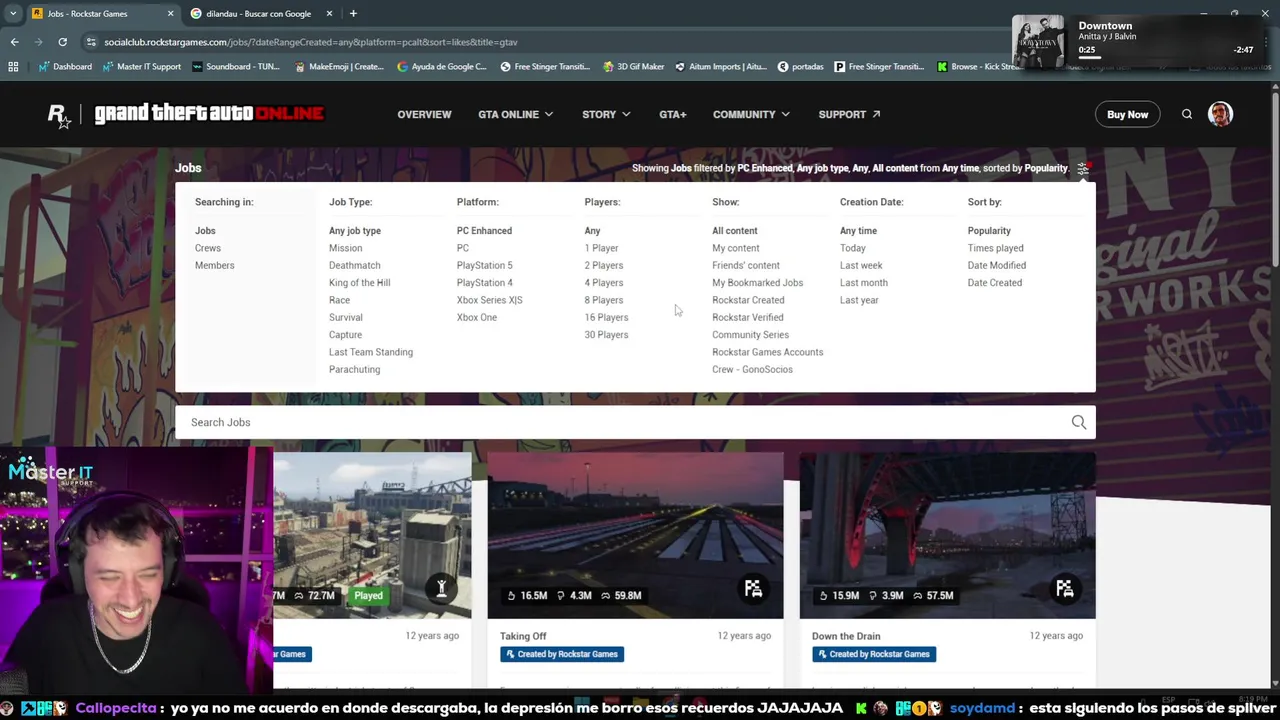
Task: Close the Jobs - Rockstar Games tab
Action: coord(170,13)
